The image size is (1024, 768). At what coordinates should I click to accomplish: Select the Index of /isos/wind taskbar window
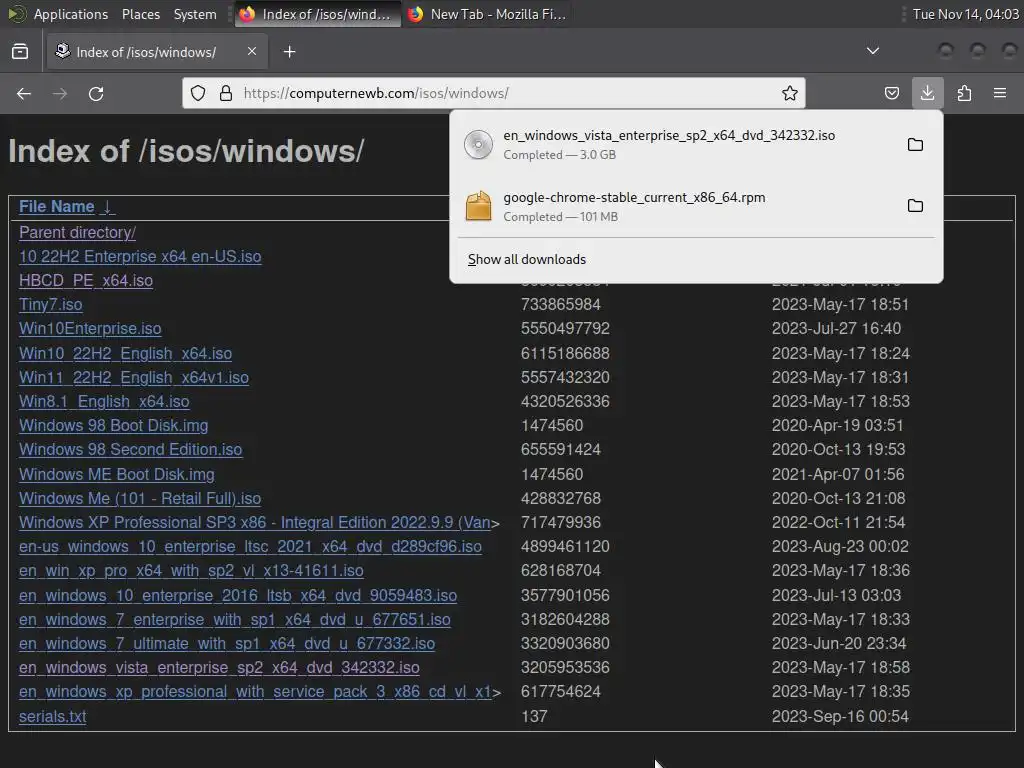point(317,14)
